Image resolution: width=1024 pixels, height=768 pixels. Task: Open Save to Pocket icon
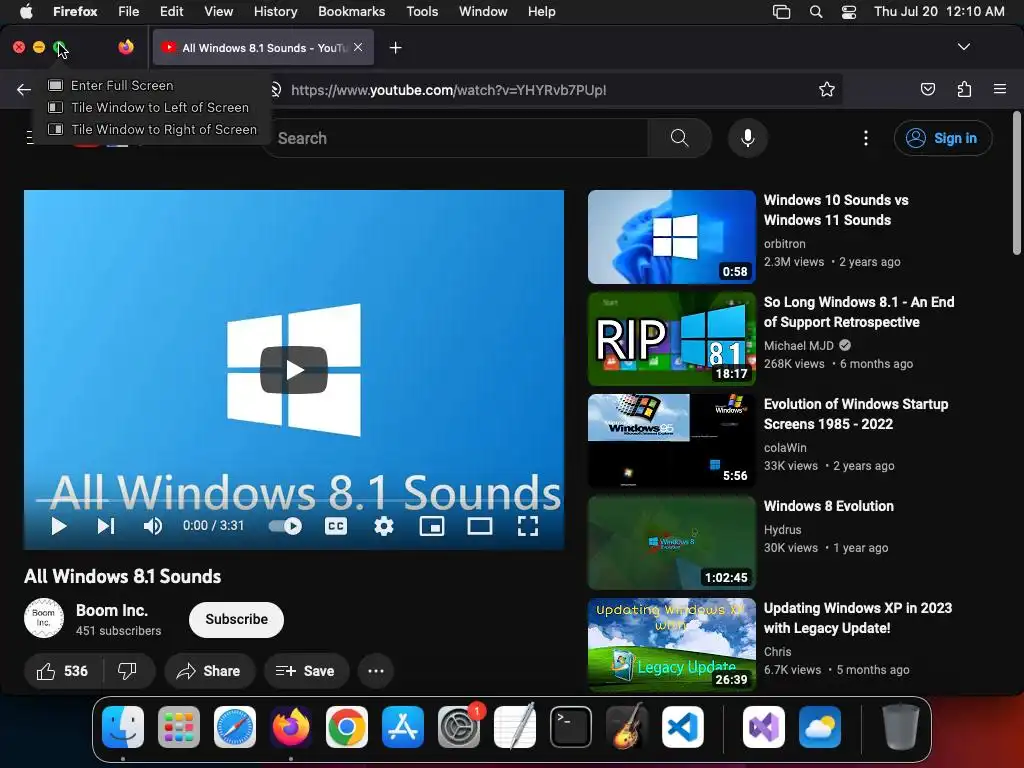click(927, 89)
